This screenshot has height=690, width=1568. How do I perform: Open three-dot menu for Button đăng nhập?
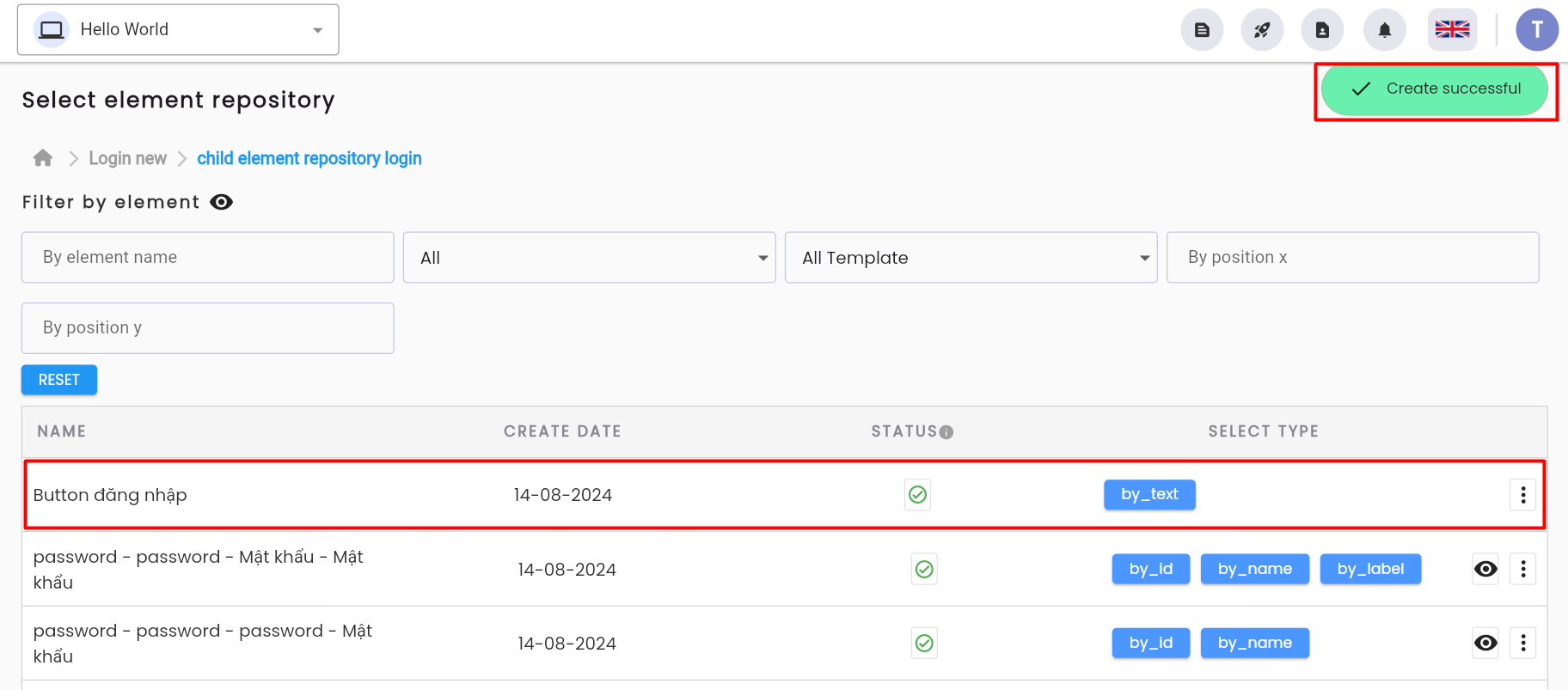[1522, 495]
